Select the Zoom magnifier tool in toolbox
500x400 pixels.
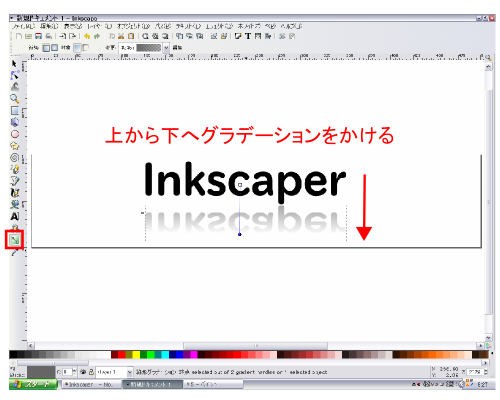[x=14, y=98]
